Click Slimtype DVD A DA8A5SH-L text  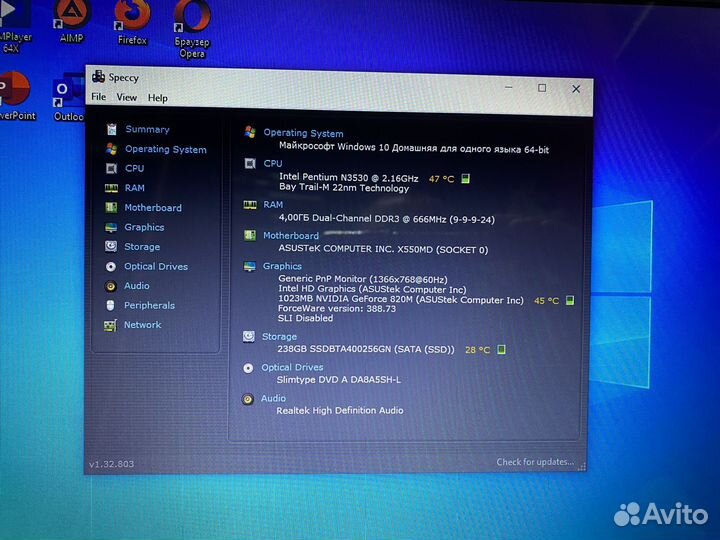click(338, 379)
